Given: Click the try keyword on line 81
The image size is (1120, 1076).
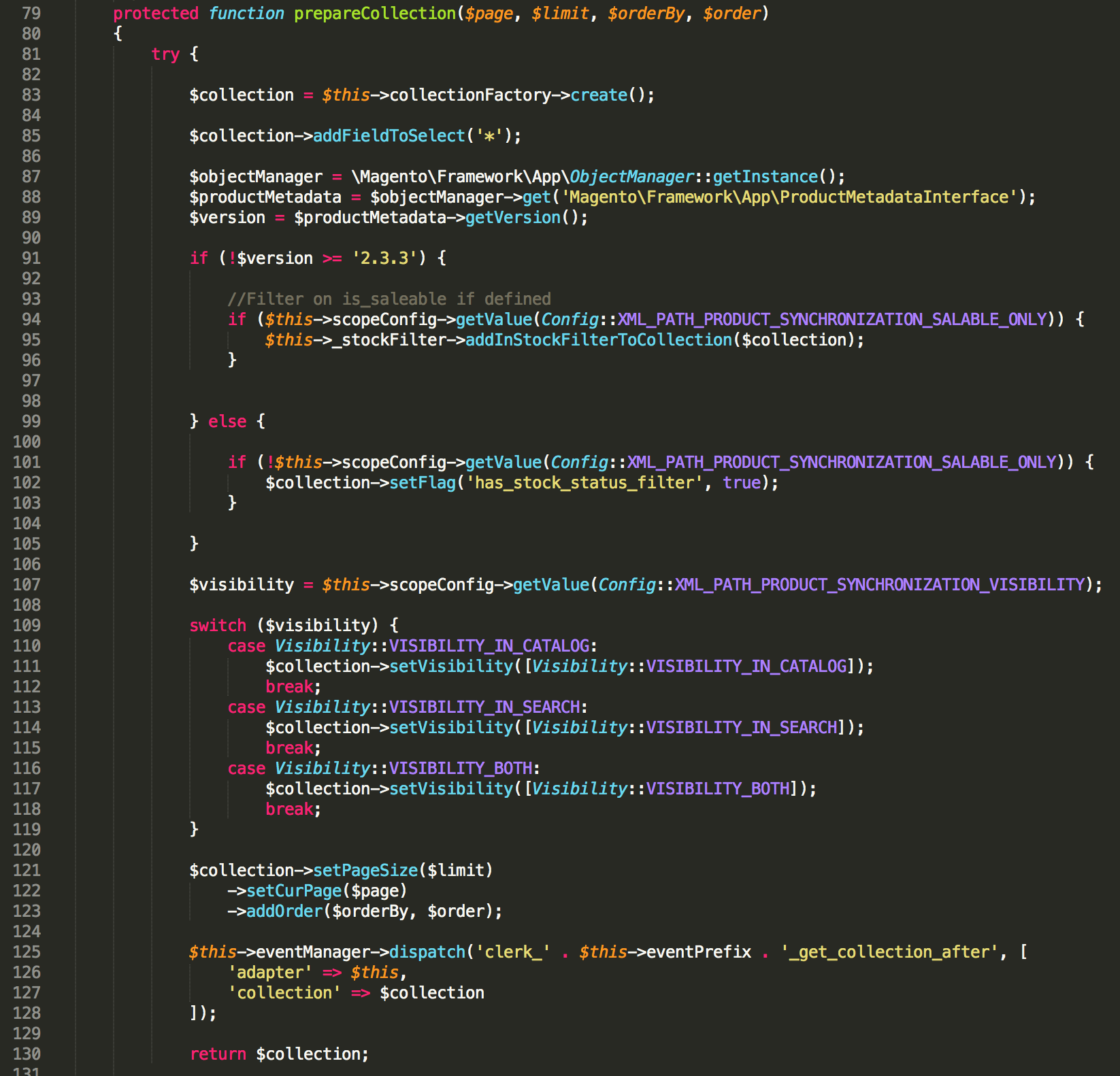Looking at the screenshot, I should [x=165, y=54].
